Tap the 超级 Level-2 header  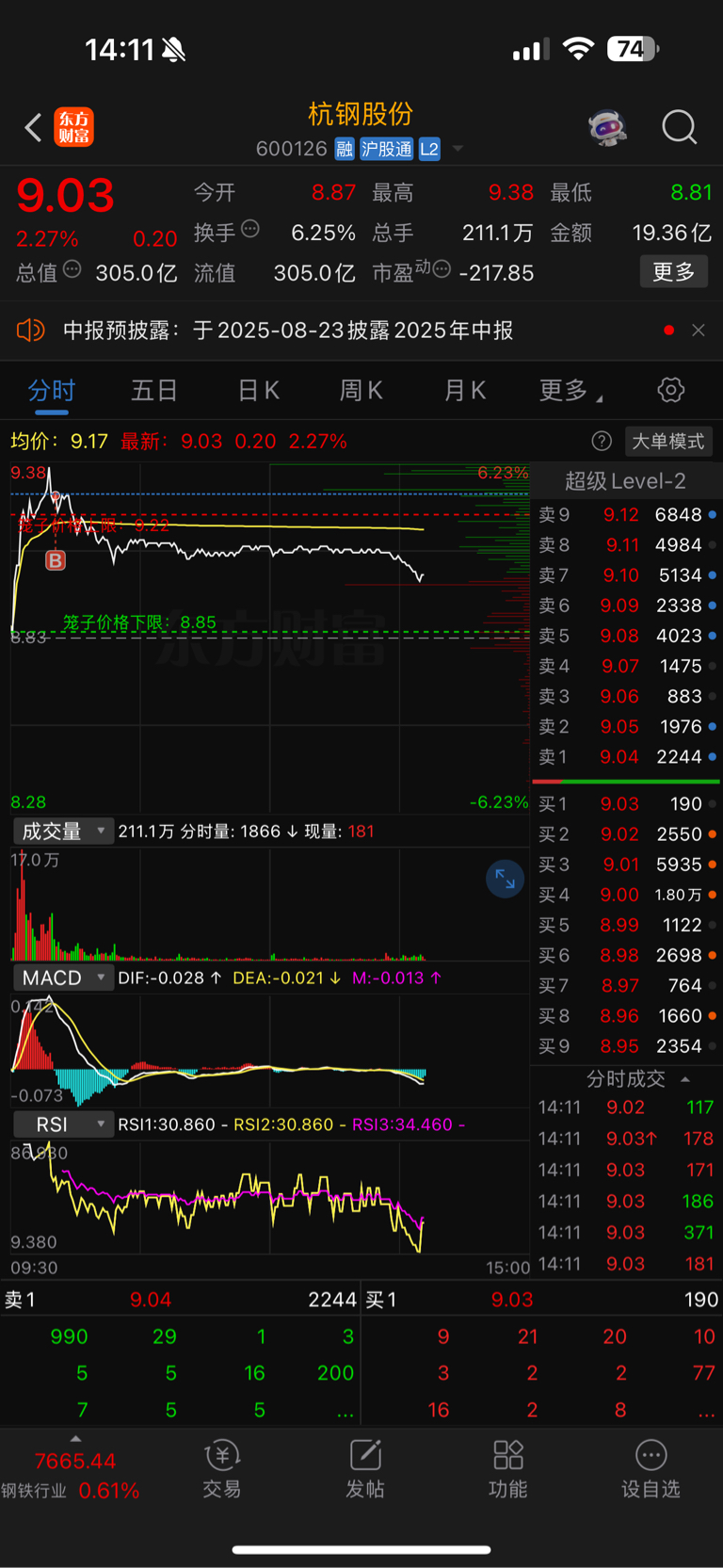coord(625,481)
